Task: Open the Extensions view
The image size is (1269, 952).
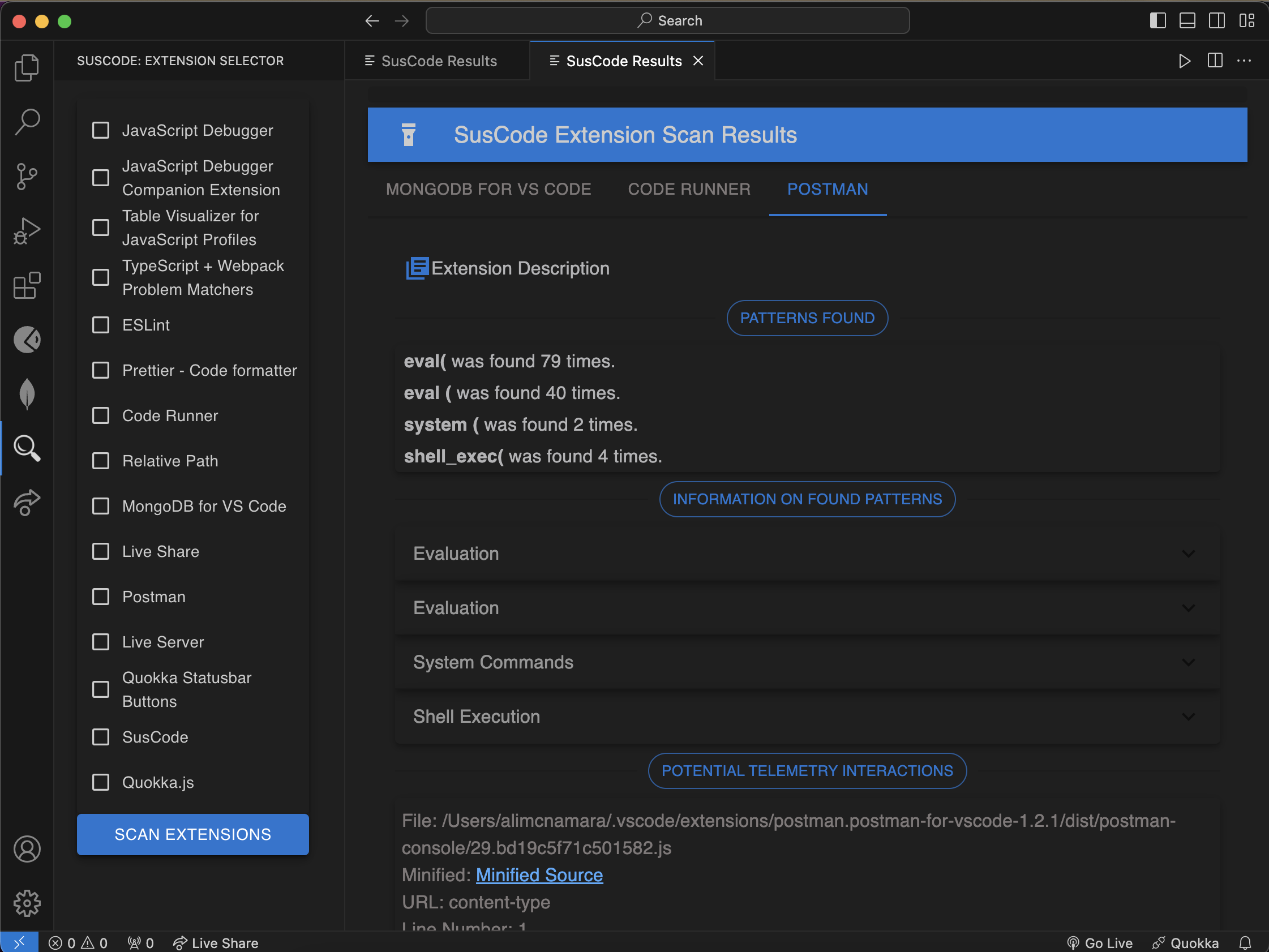Action: pos(27,285)
